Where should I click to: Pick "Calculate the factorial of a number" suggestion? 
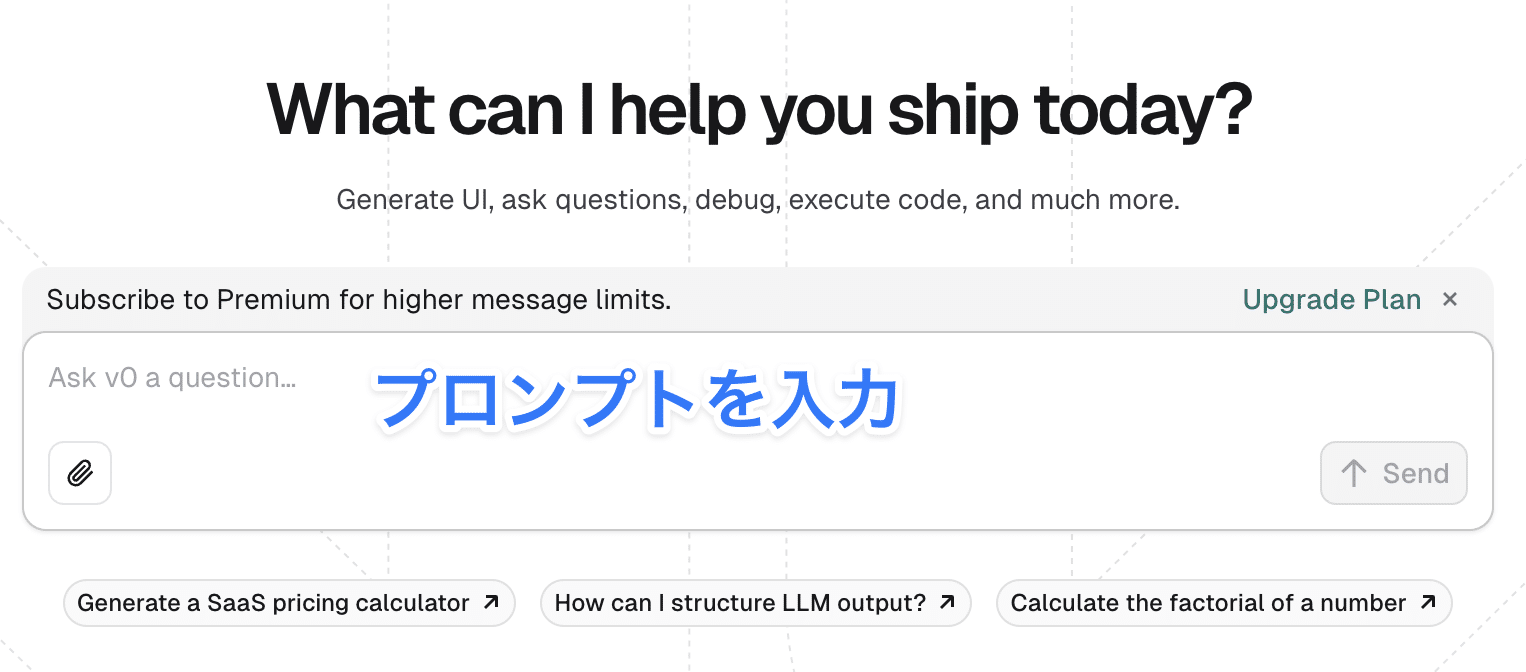click(x=1208, y=603)
